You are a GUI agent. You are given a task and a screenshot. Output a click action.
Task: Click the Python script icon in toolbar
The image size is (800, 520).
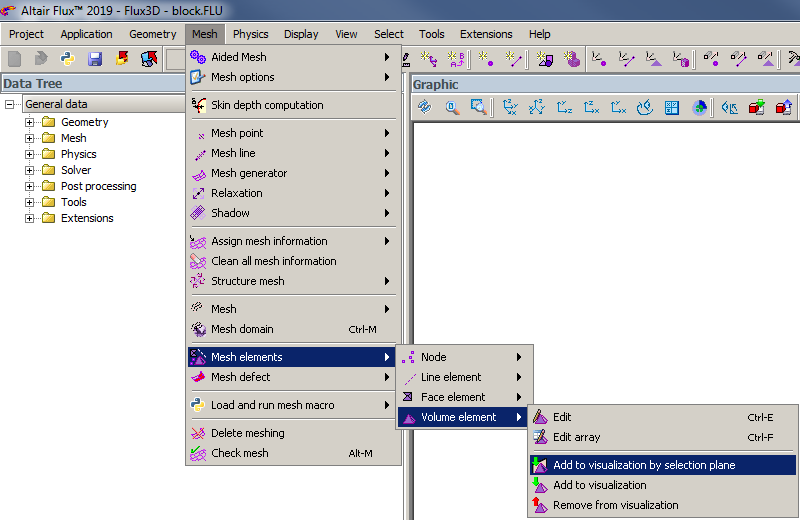(67, 59)
